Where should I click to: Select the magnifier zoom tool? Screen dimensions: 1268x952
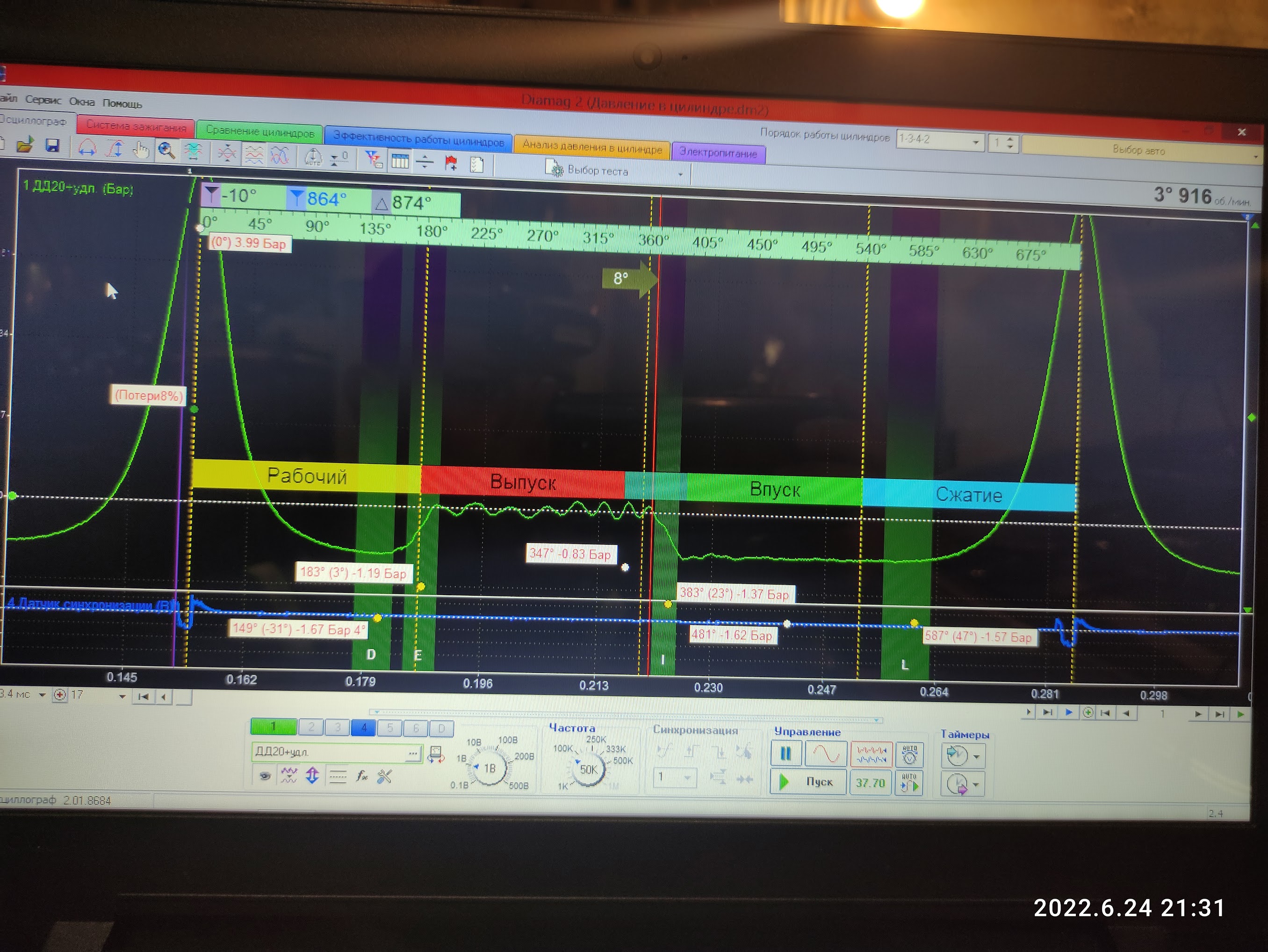click(x=166, y=151)
